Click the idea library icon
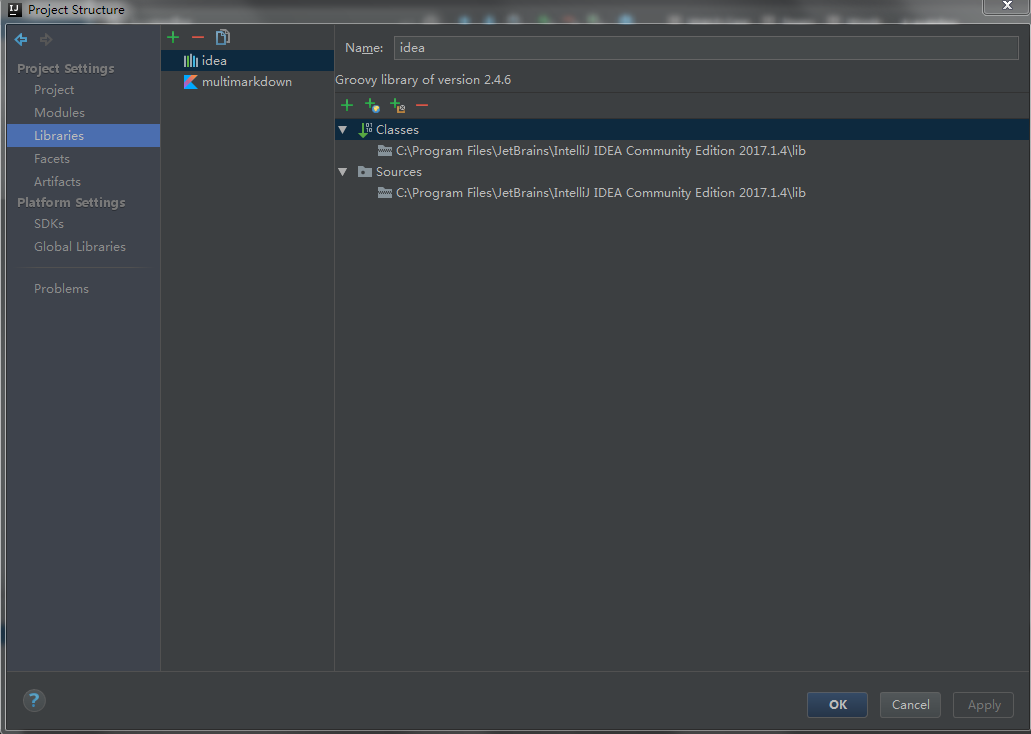This screenshot has height=734, width=1031. pos(191,61)
